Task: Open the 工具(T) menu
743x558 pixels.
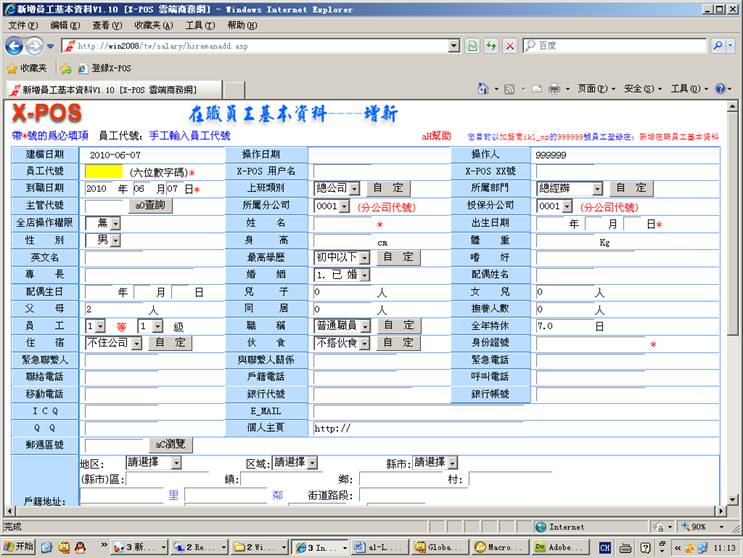Action: point(200,25)
